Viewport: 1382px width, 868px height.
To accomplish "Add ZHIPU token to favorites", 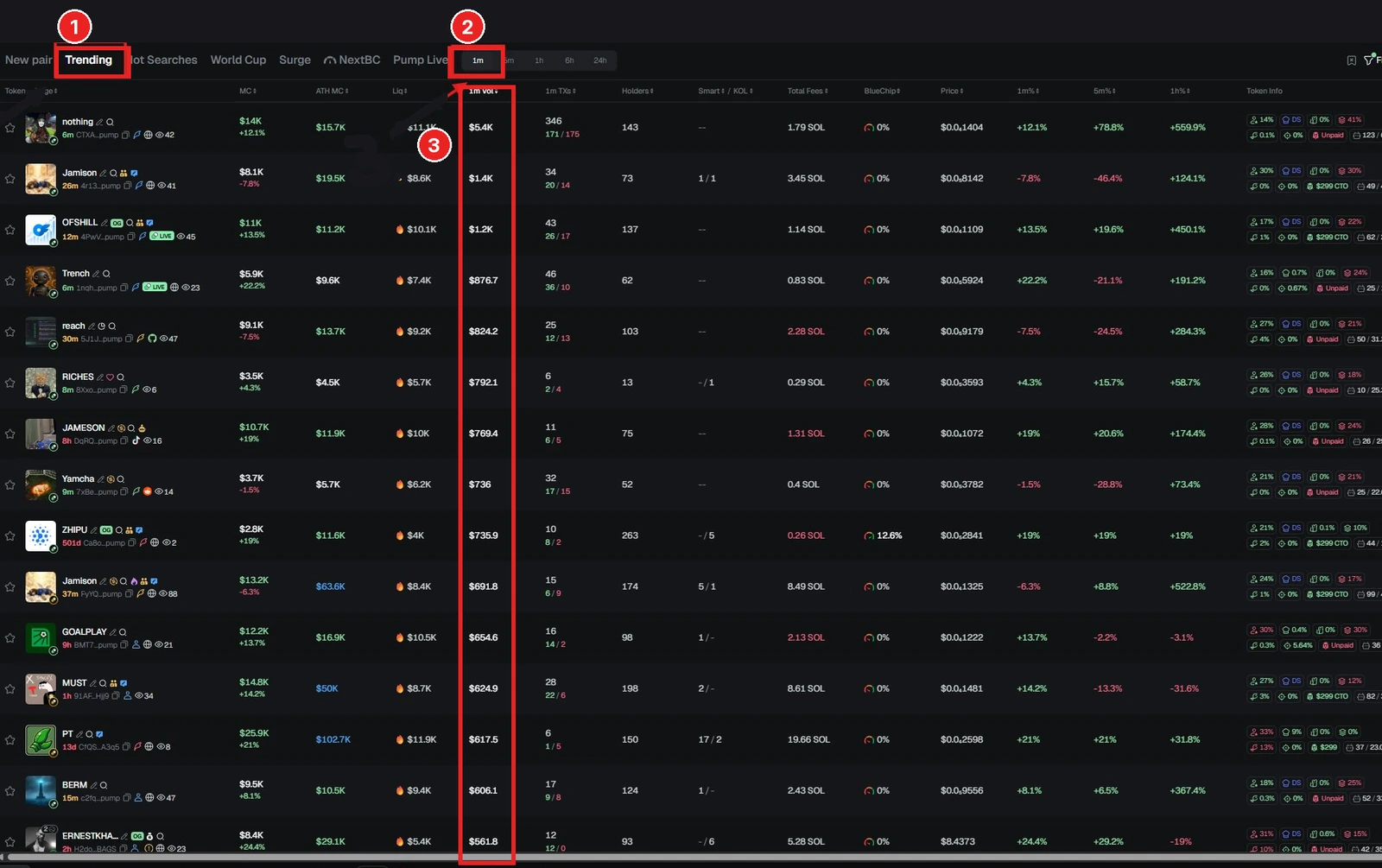I will 10,535.
